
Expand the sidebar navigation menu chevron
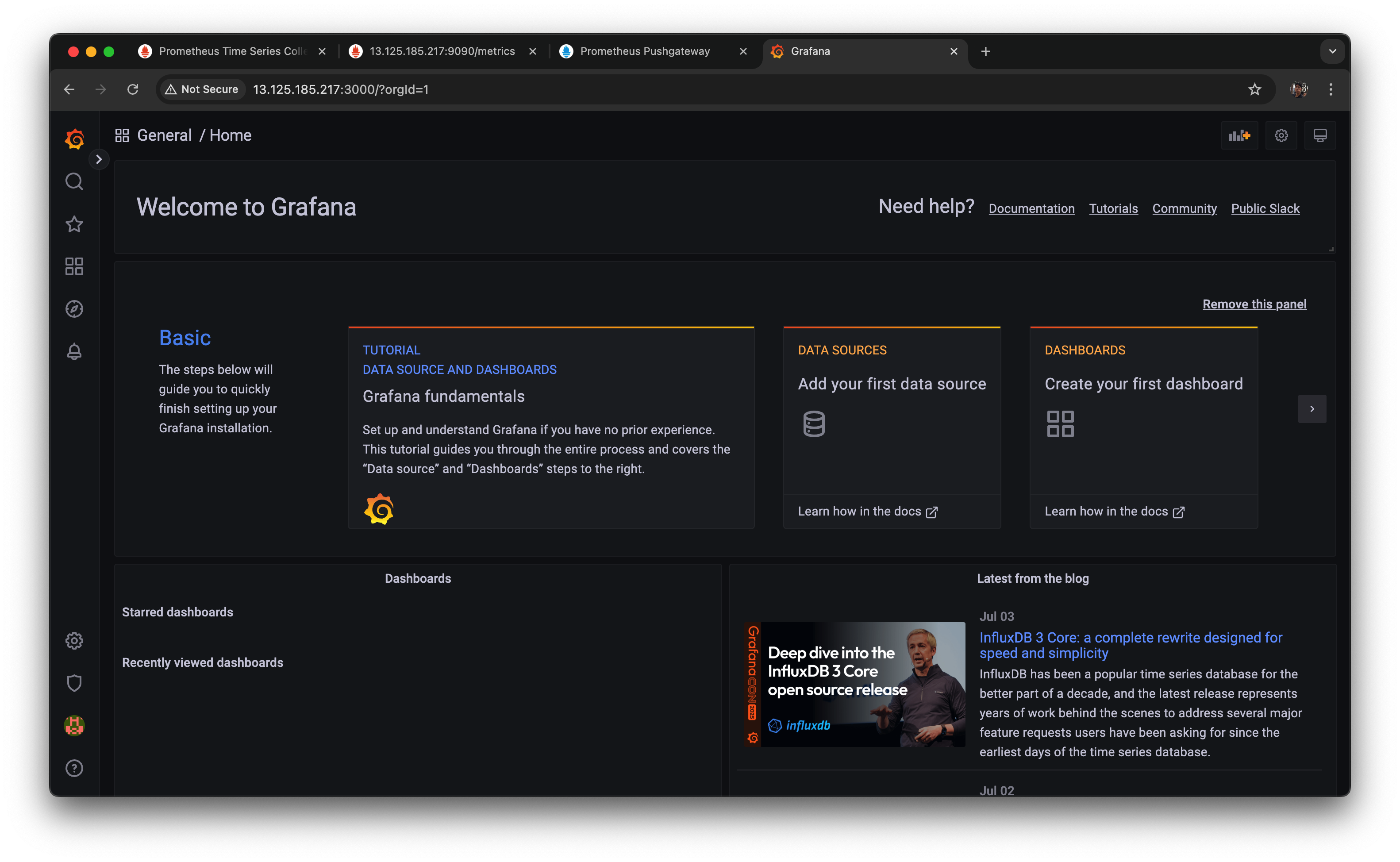coord(99,159)
